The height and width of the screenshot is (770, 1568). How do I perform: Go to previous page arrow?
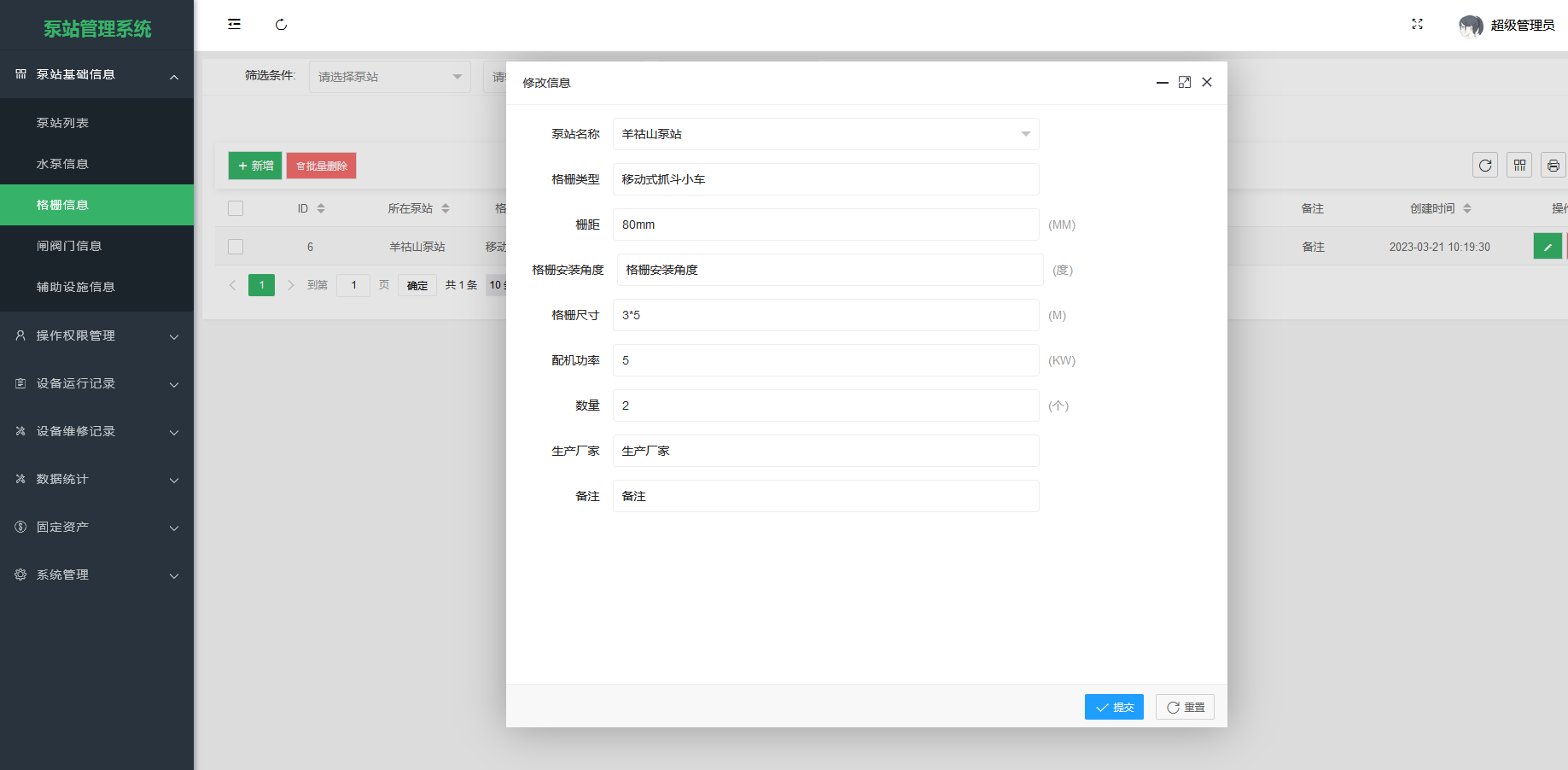pyautogui.click(x=232, y=285)
